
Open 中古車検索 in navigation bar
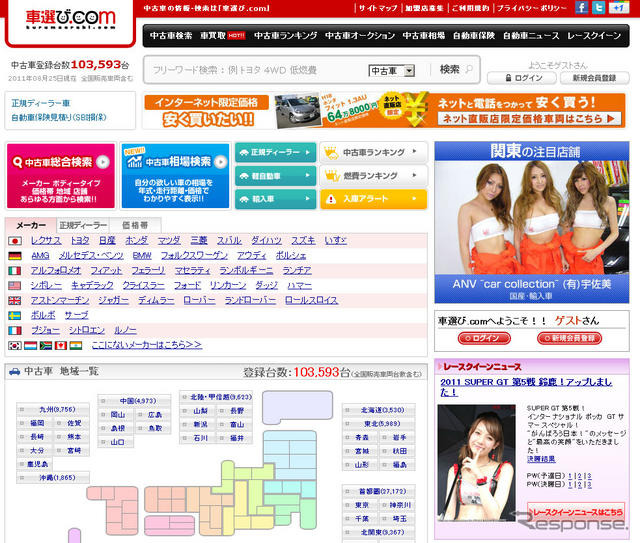tap(171, 36)
